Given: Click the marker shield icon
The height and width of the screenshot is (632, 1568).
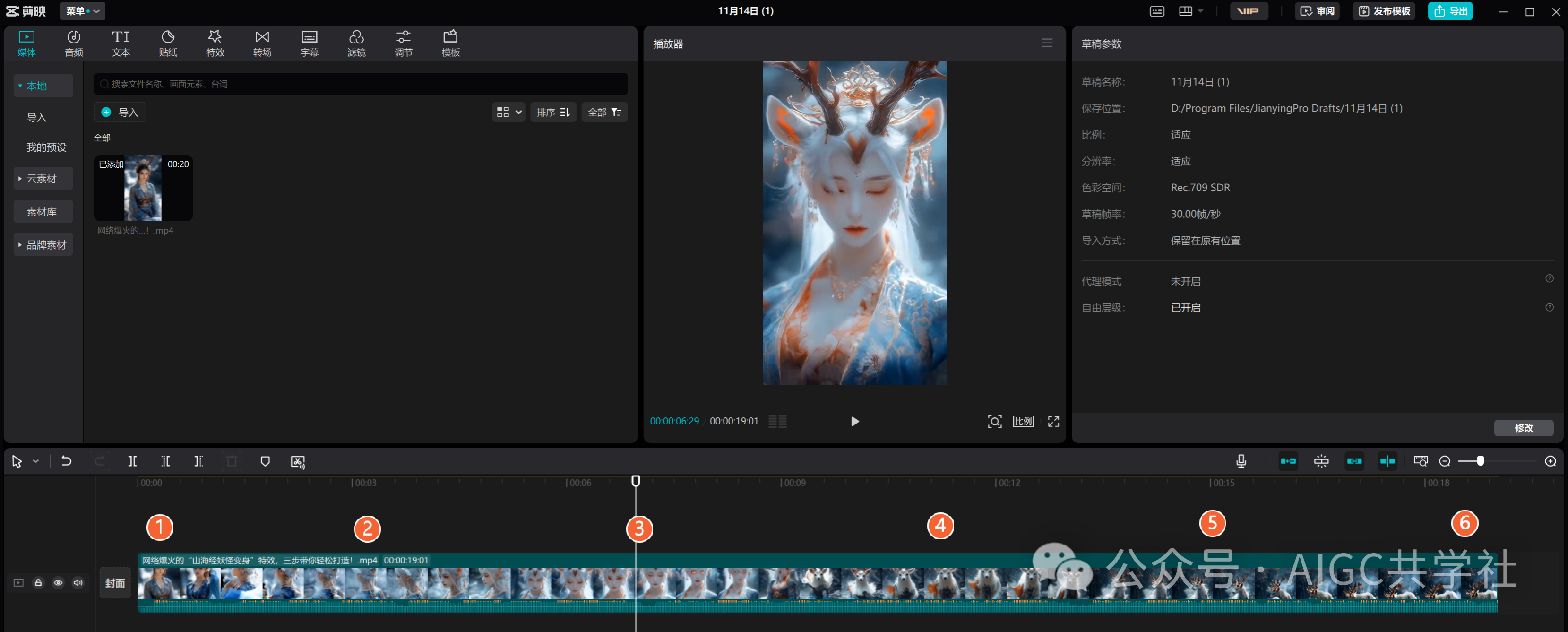Looking at the screenshot, I should point(265,461).
